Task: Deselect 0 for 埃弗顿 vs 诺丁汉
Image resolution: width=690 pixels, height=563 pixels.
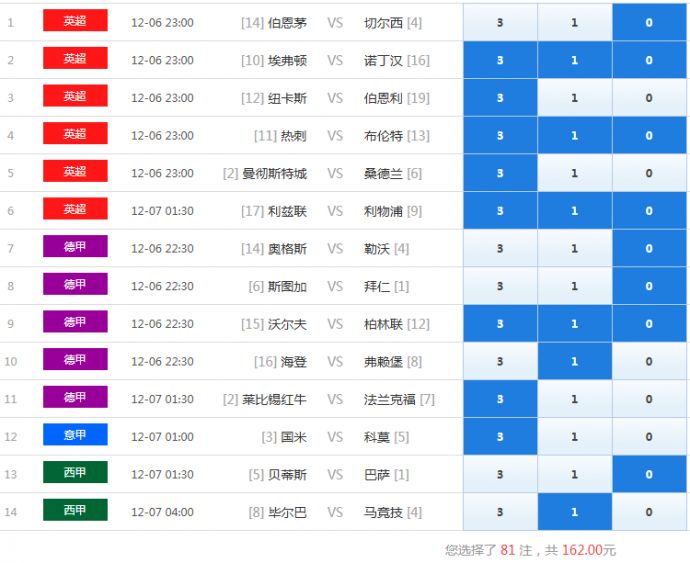Action: (649, 60)
